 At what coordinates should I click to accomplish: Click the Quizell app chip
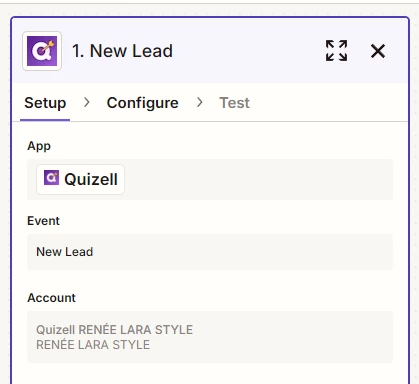tap(80, 179)
